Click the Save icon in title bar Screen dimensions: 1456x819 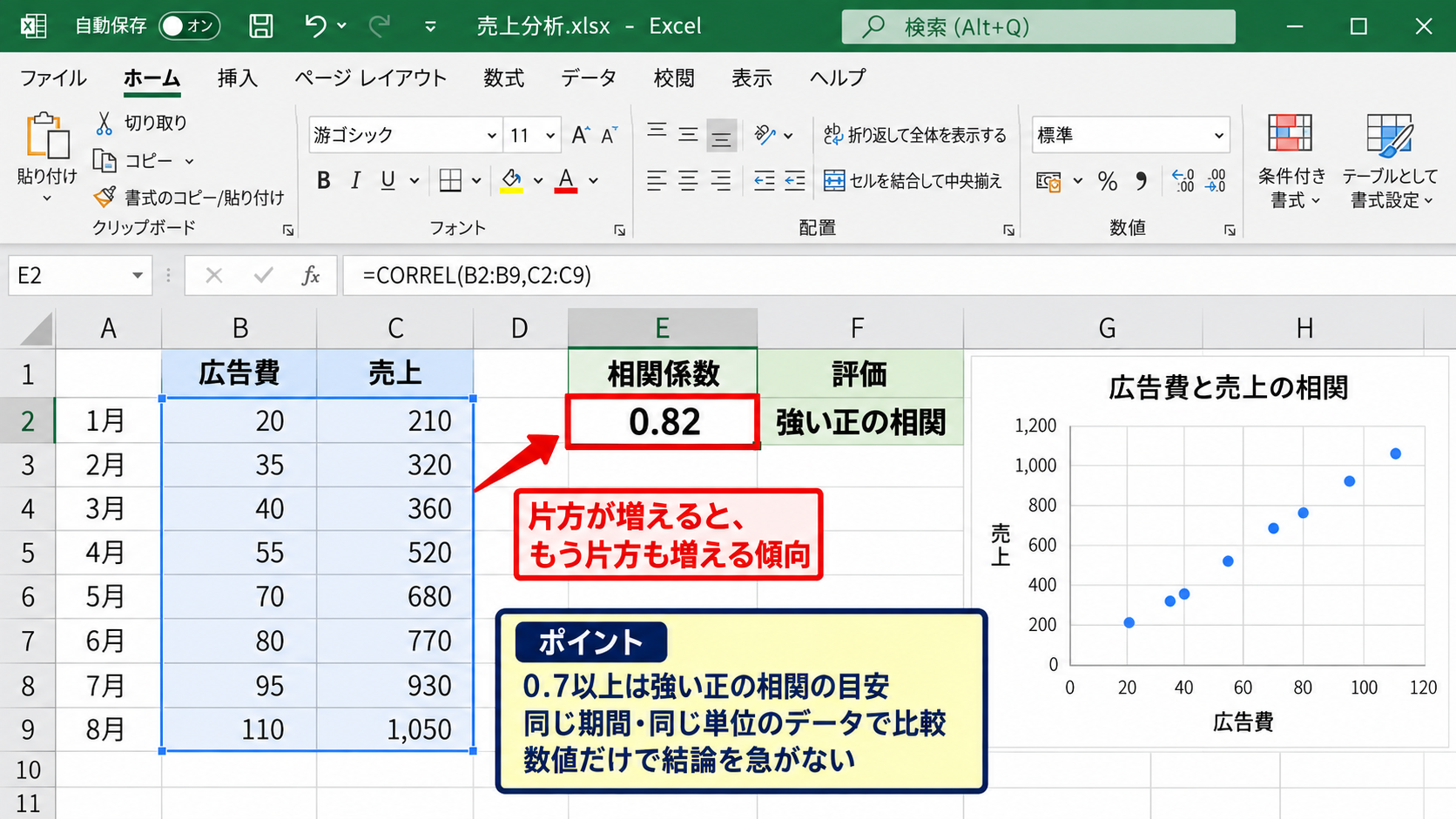(x=260, y=26)
